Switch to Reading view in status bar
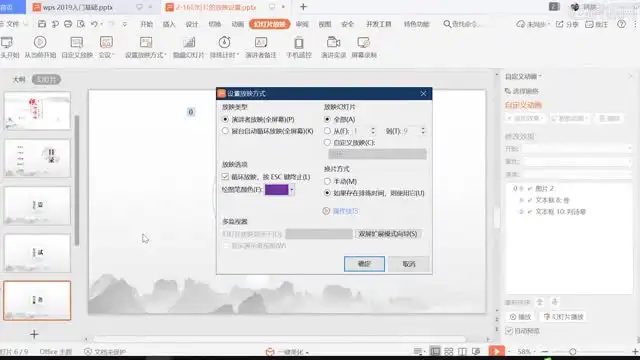 coord(462,351)
